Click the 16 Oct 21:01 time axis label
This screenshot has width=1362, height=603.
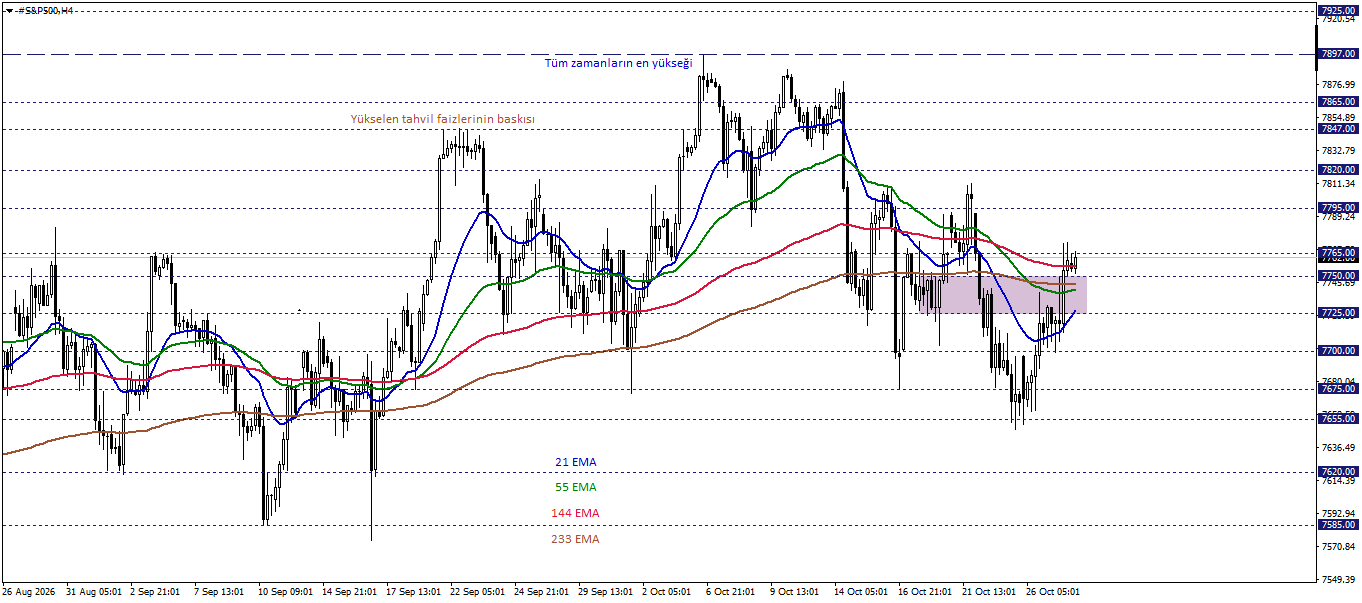(925, 592)
